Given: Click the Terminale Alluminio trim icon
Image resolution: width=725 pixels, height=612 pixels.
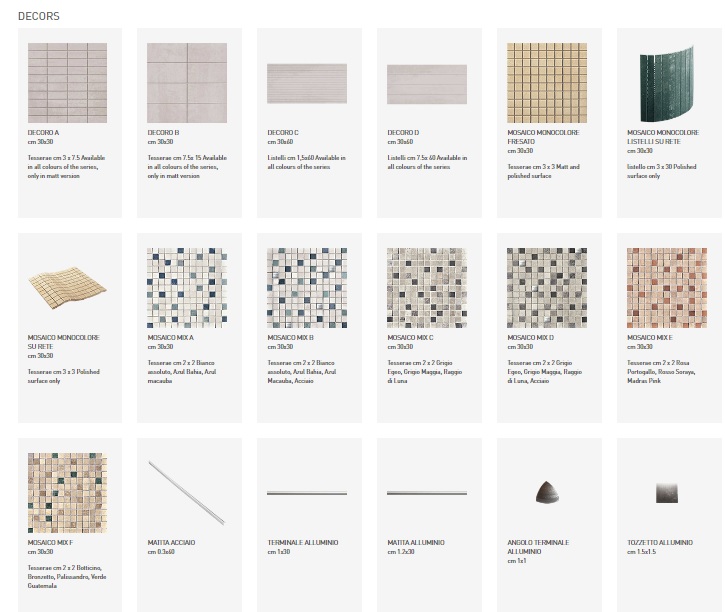Looking at the screenshot, I should (x=306, y=494).
